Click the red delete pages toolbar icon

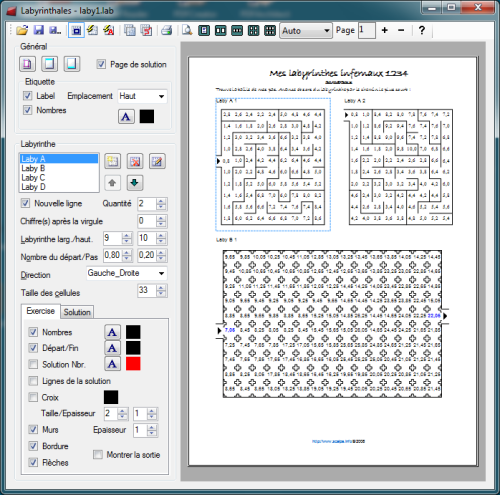pos(146,30)
